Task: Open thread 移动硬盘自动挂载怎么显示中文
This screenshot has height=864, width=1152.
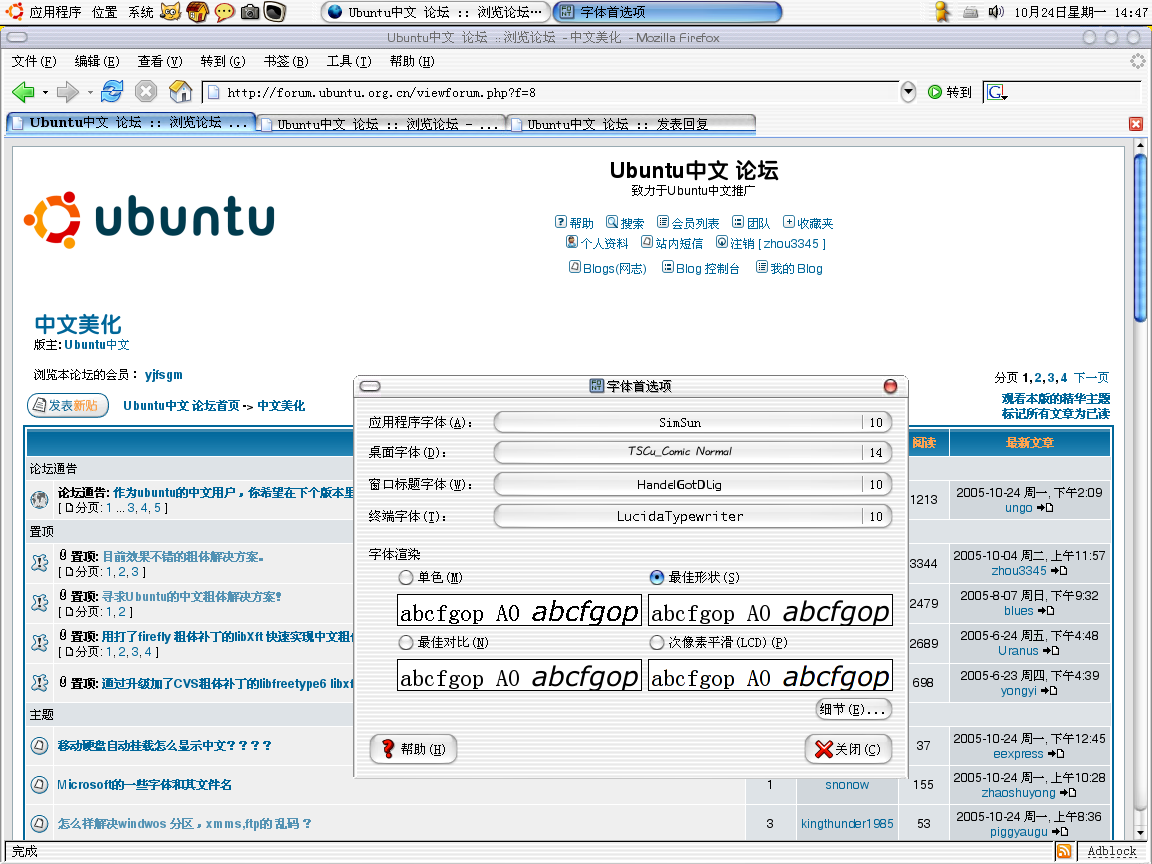Action: coord(165,746)
